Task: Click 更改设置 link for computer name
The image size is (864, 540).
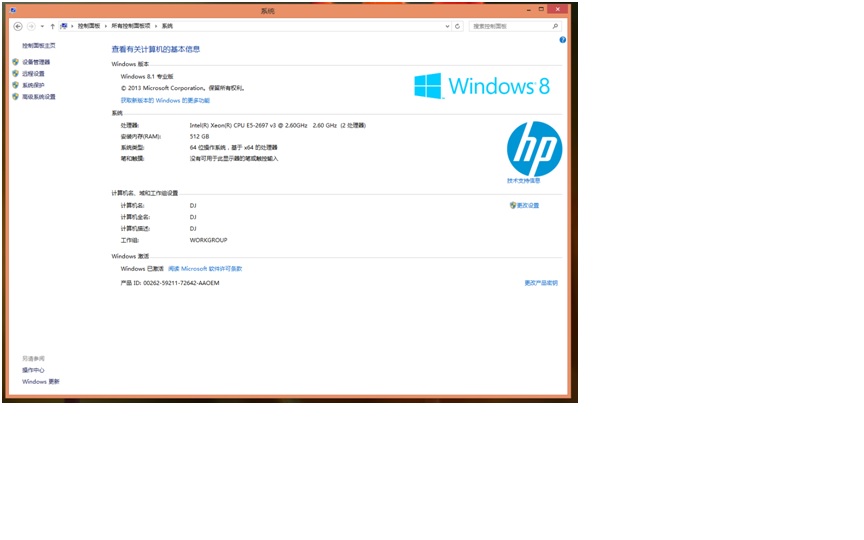Action: [528, 206]
